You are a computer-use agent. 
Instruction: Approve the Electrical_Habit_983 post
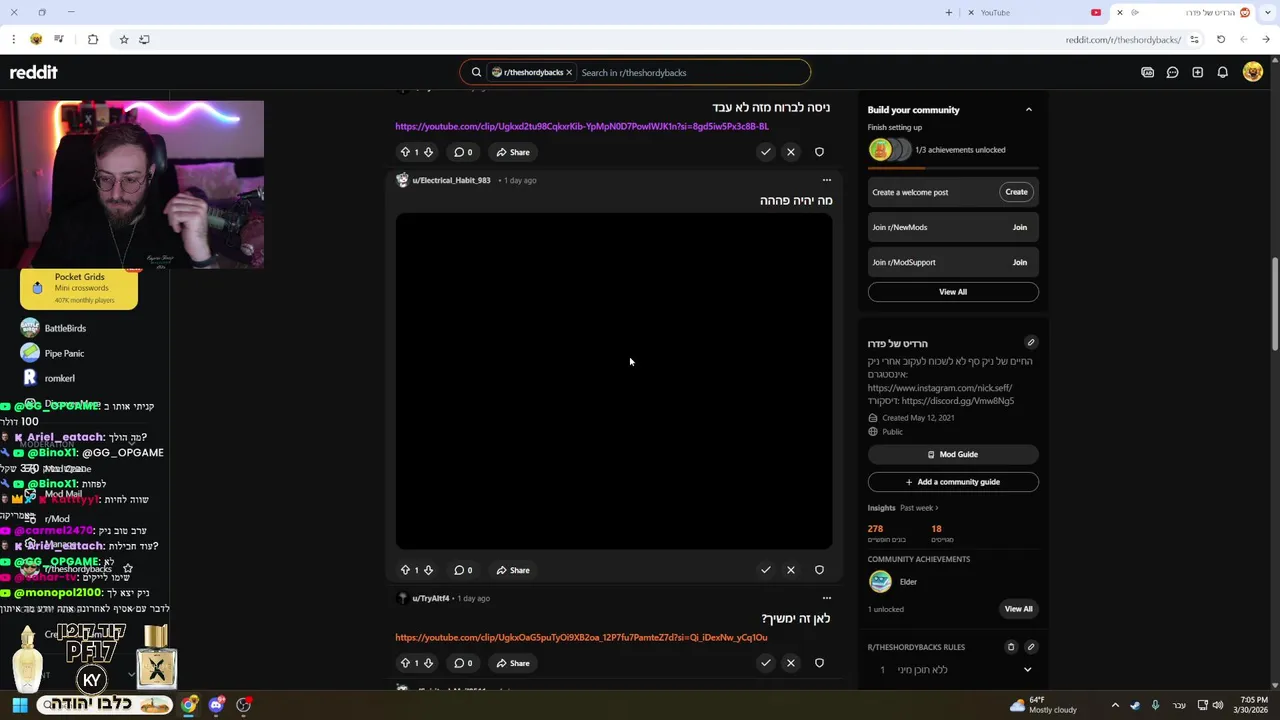coord(765,570)
